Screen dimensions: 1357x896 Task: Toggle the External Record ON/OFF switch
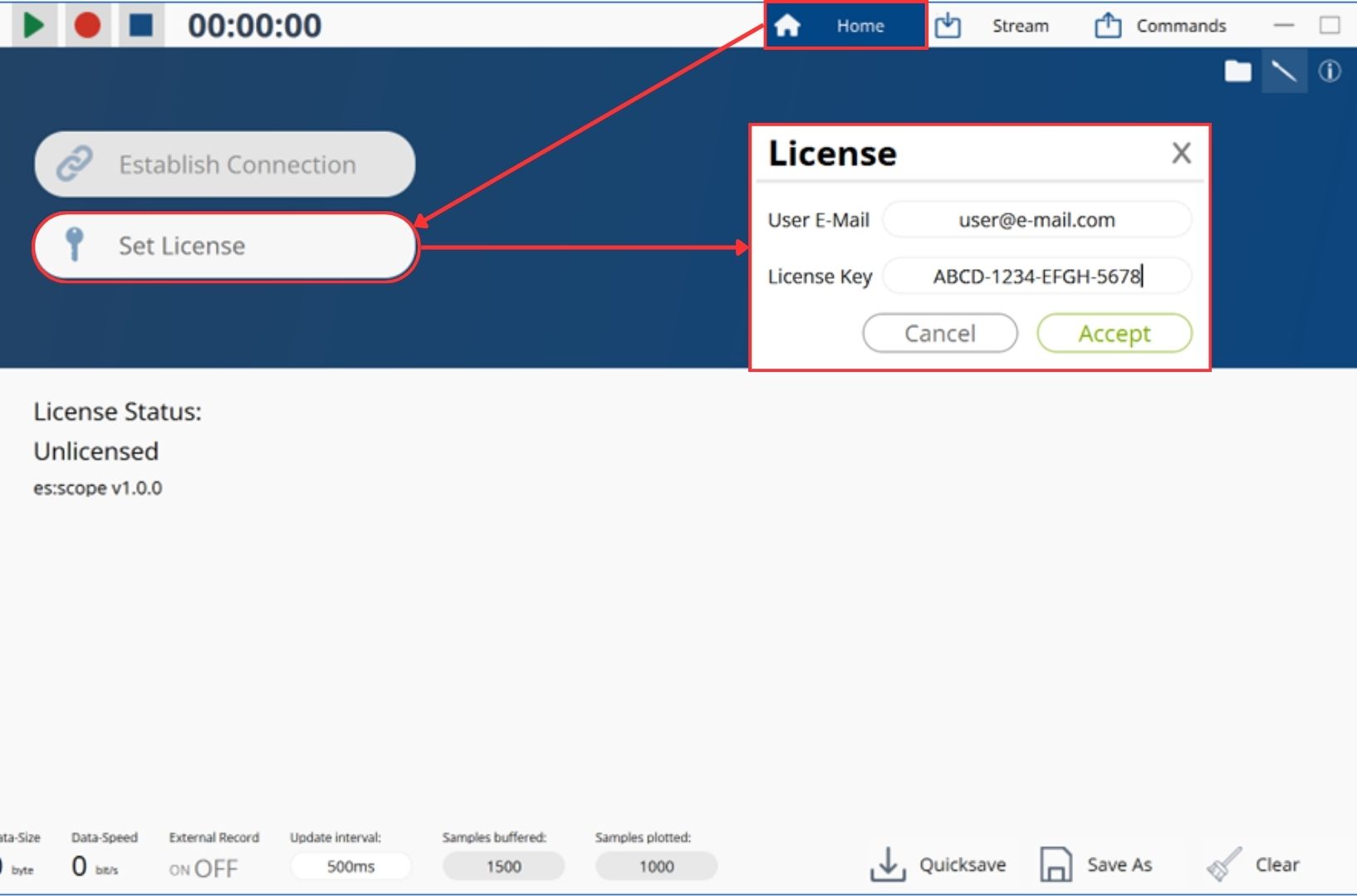pyautogui.click(x=203, y=869)
